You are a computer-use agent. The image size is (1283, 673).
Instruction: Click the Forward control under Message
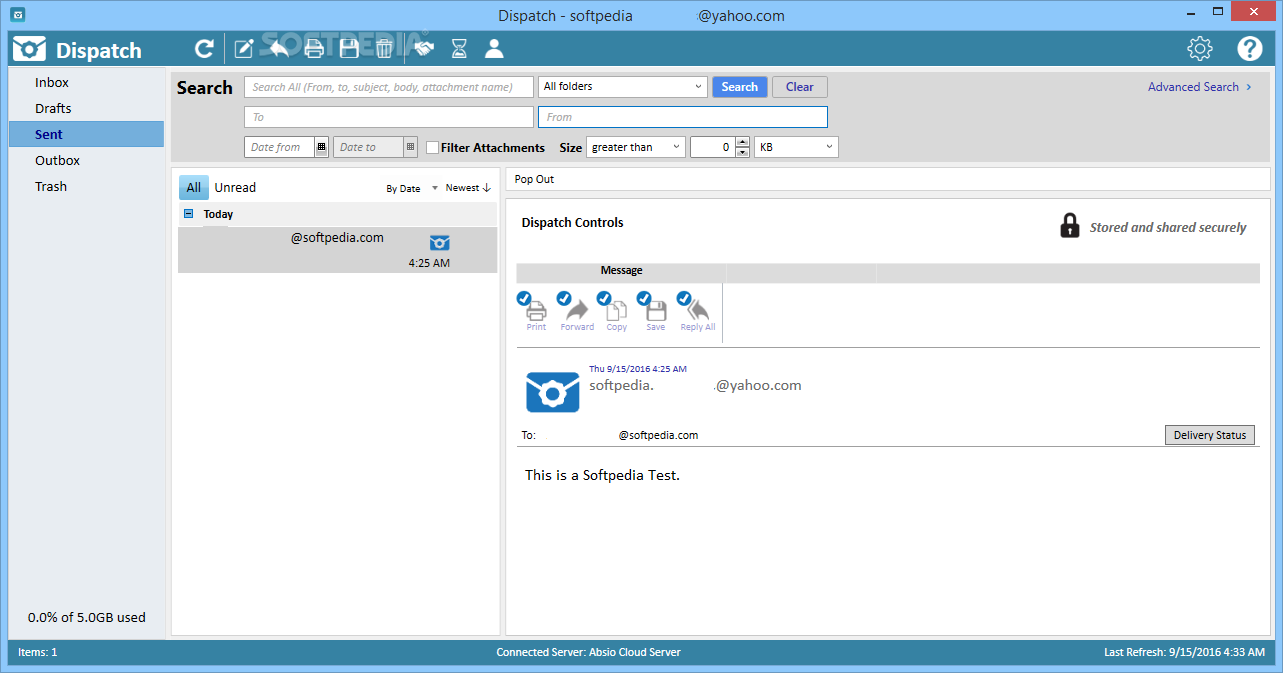[x=577, y=313]
